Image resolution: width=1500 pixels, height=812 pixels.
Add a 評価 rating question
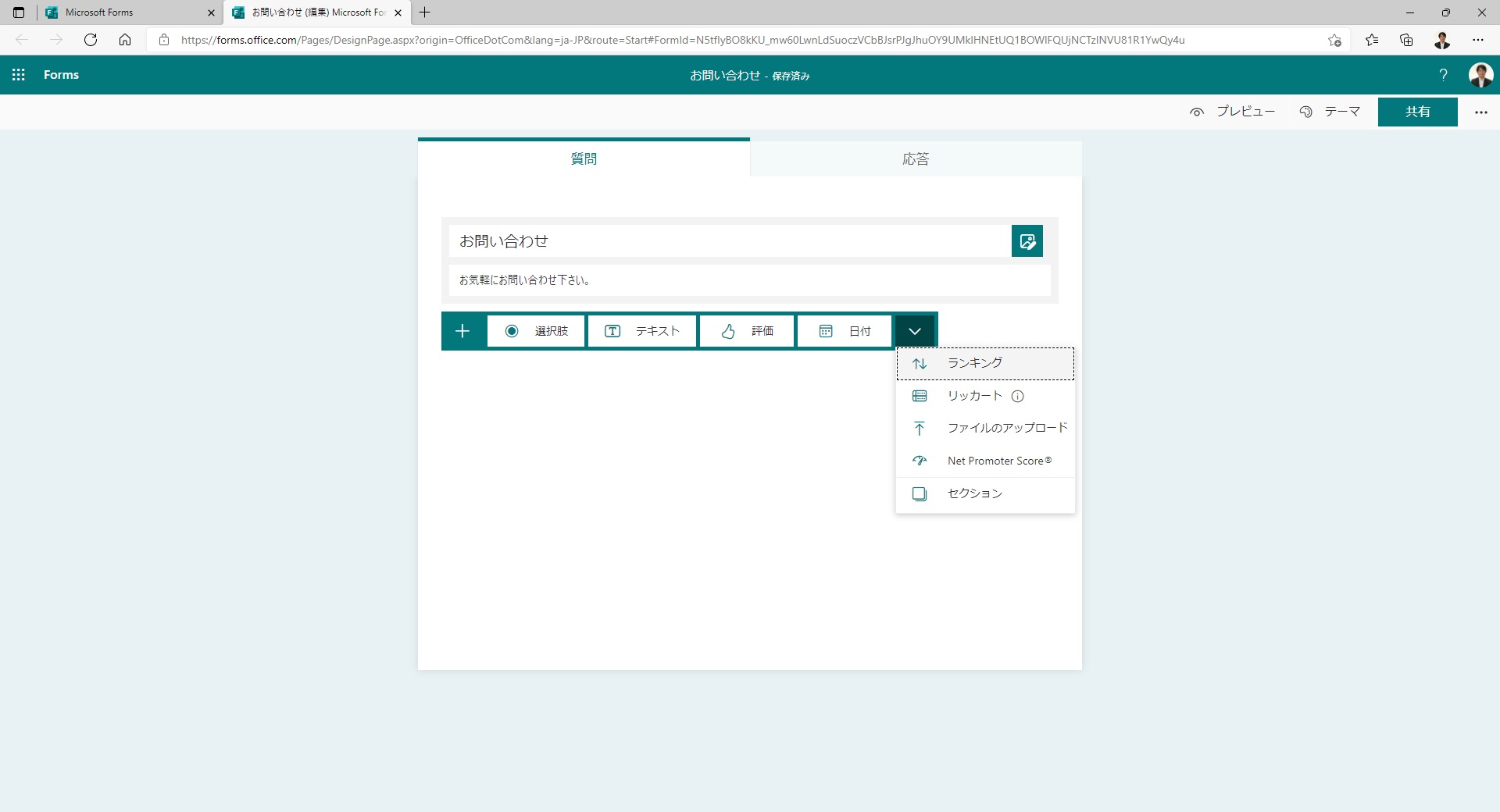coord(747,331)
